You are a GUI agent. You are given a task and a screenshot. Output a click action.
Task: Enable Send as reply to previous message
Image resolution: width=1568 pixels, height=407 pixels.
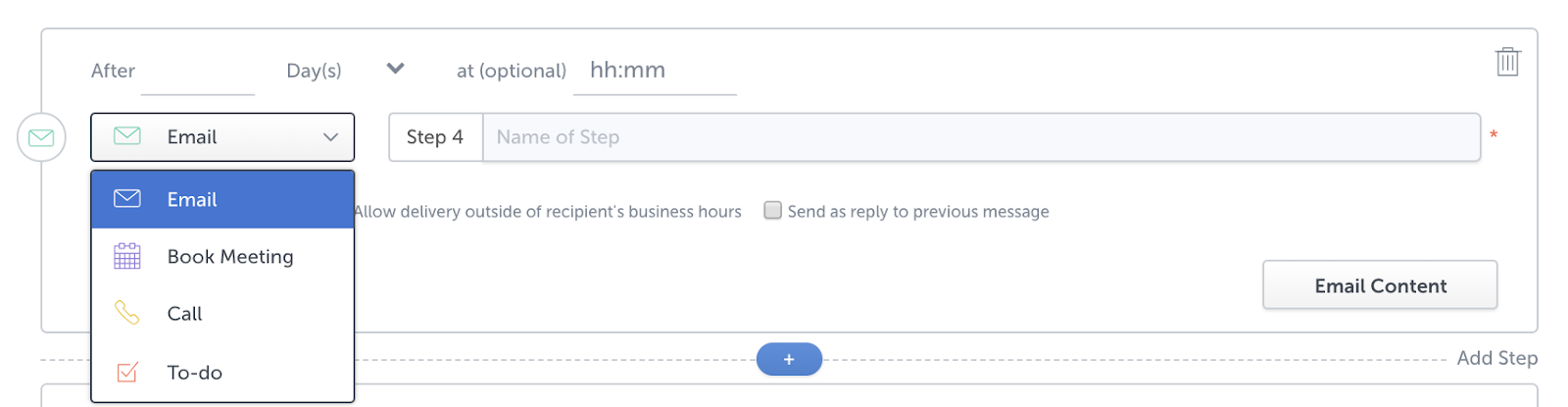[773, 210]
